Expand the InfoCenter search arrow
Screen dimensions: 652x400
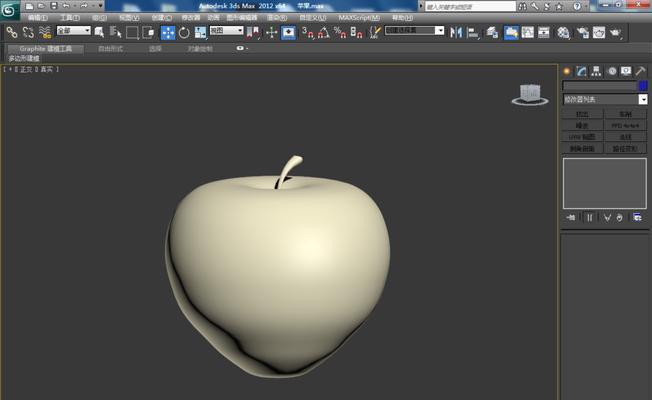click(421, 6)
